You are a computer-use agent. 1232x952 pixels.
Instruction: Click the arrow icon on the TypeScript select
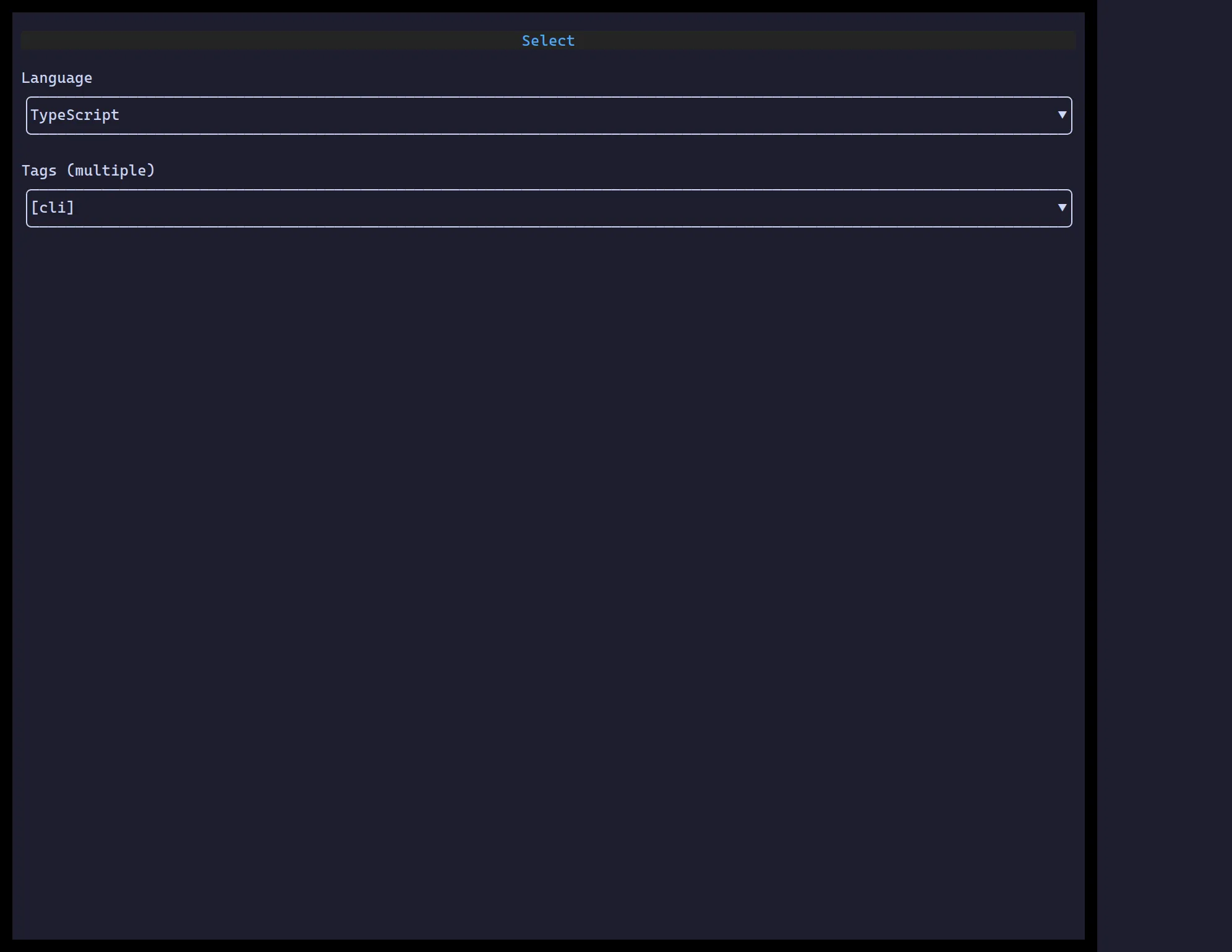pos(1062,115)
